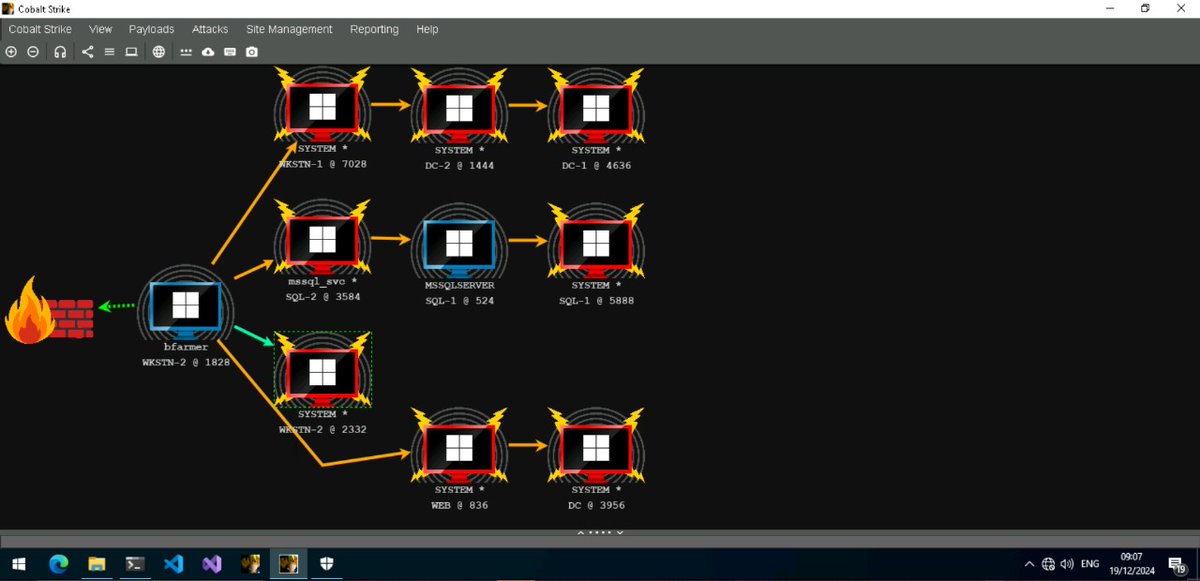Open the Payloads menu
The image size is (1200, 581).
pos(151,29)
